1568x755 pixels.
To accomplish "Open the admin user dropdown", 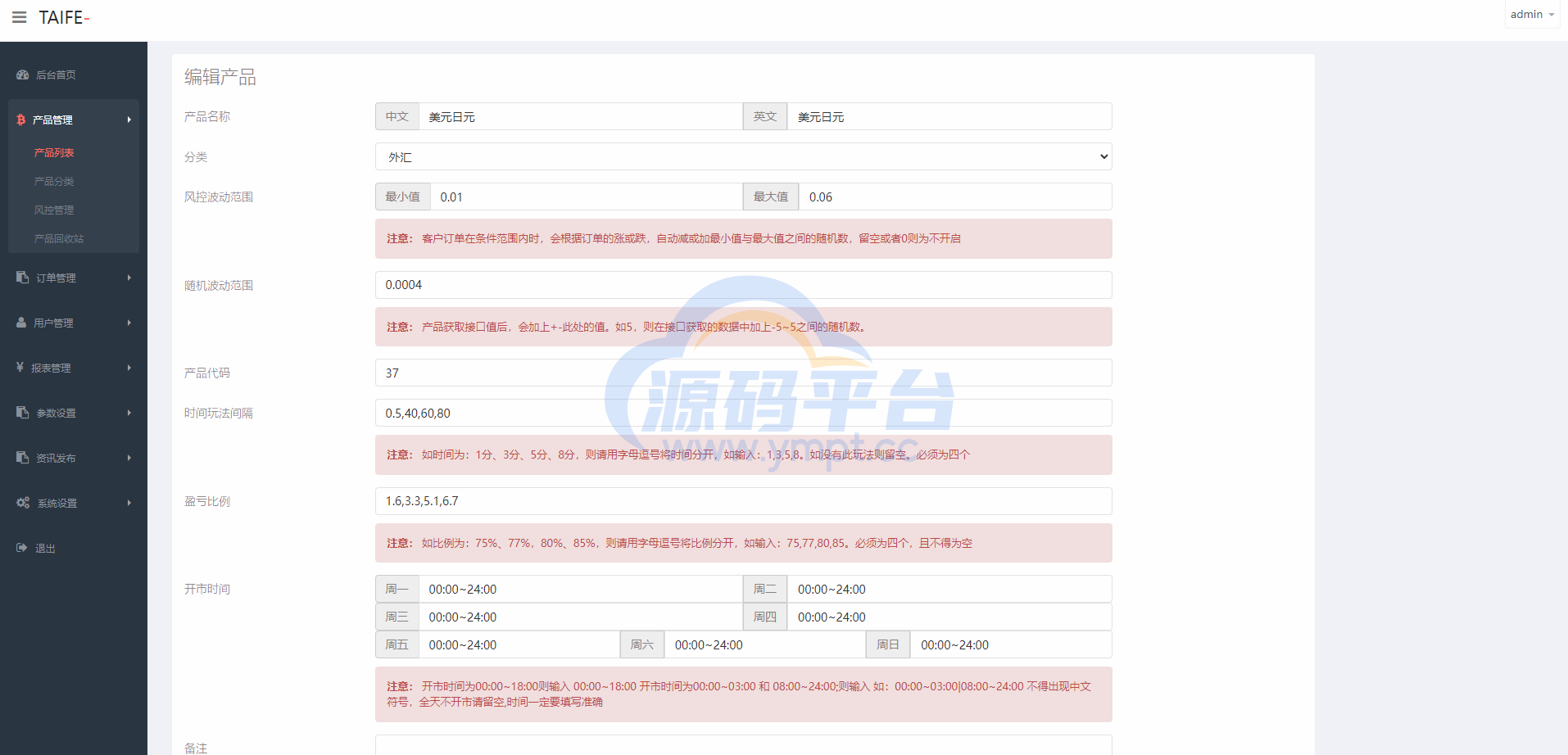I will coord(1532,15).
